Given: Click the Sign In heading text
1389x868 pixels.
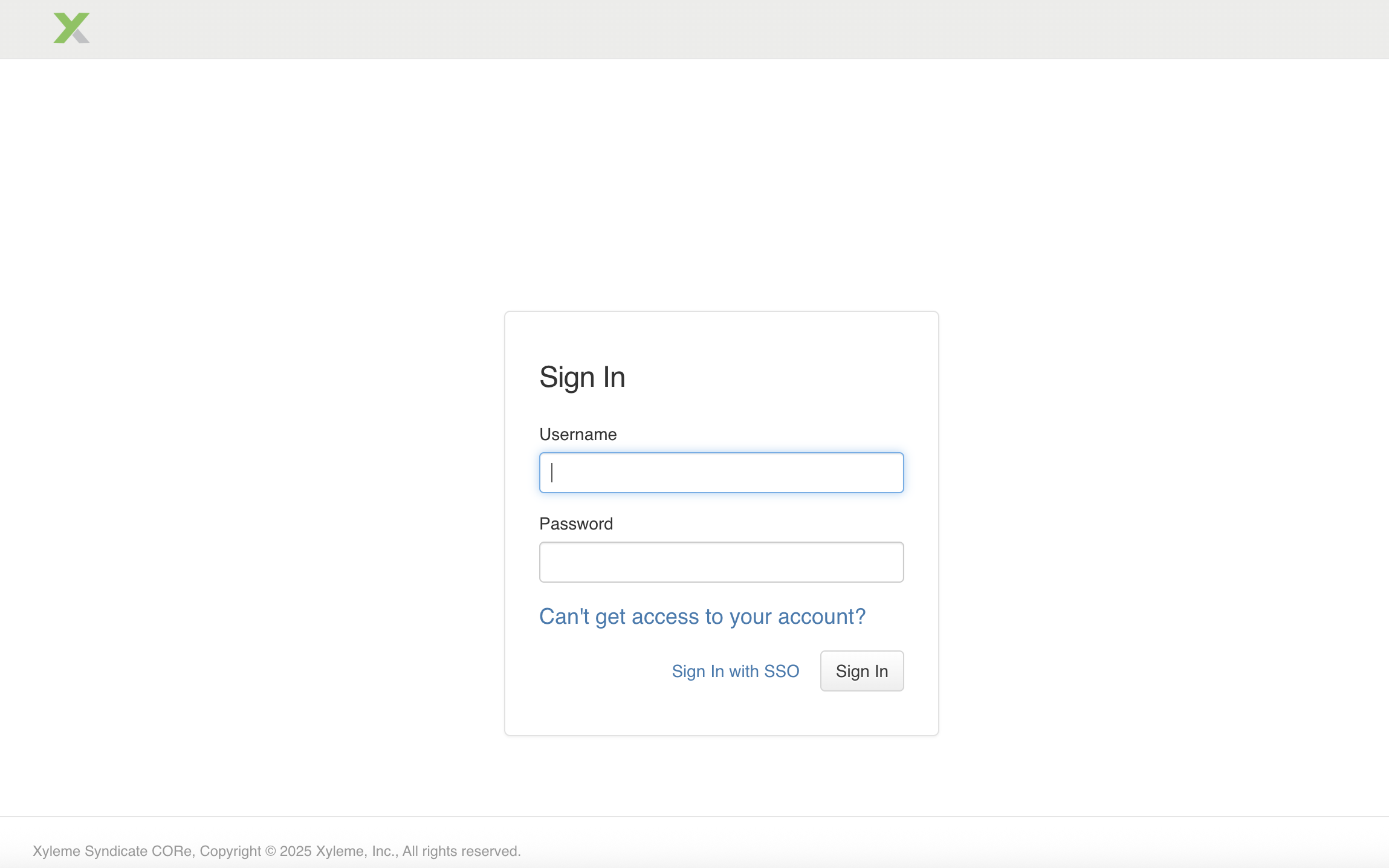Looking at the screenshot, I should click(582, 376).
